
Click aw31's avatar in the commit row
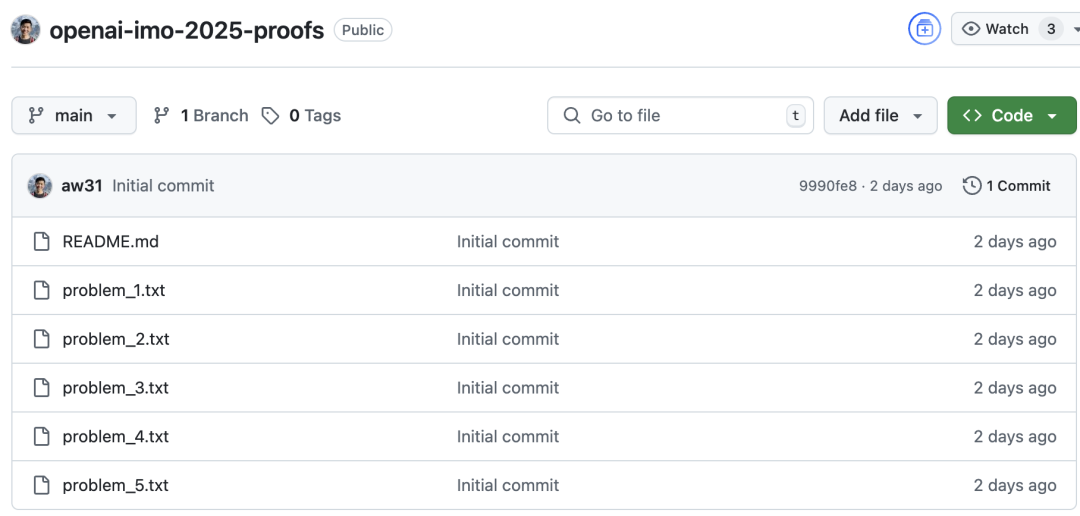point(40,186)
